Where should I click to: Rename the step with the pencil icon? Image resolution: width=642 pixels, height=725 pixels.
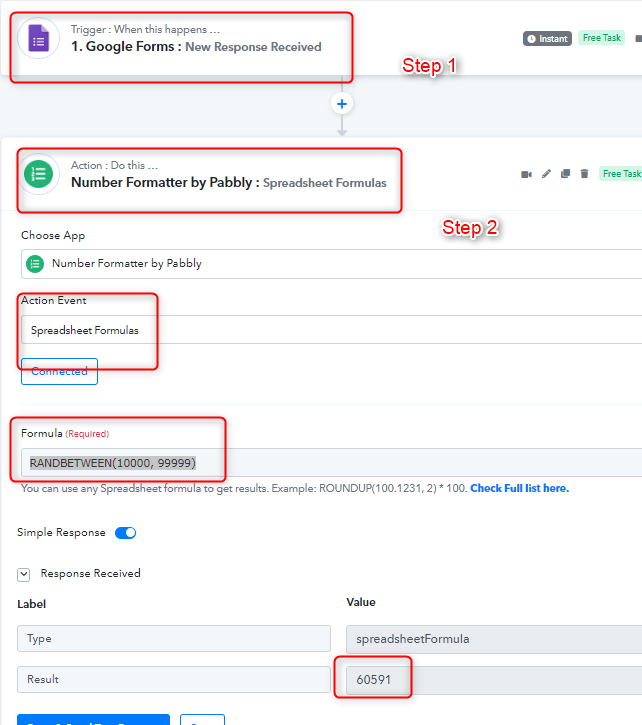click(x=546, y=174)
